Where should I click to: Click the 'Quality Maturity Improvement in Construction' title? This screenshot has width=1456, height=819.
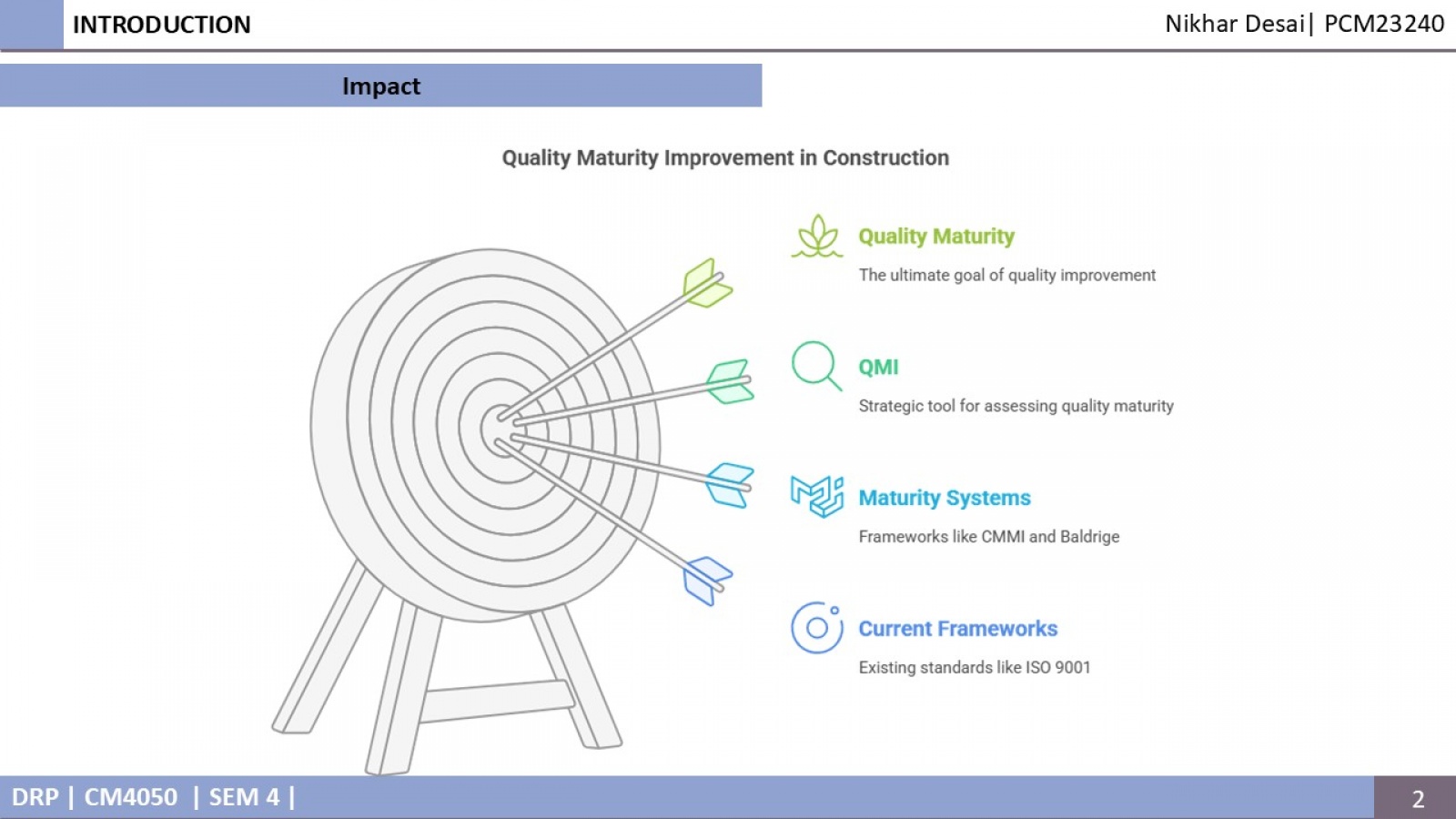pyautogui.click(x=725, y=157)
